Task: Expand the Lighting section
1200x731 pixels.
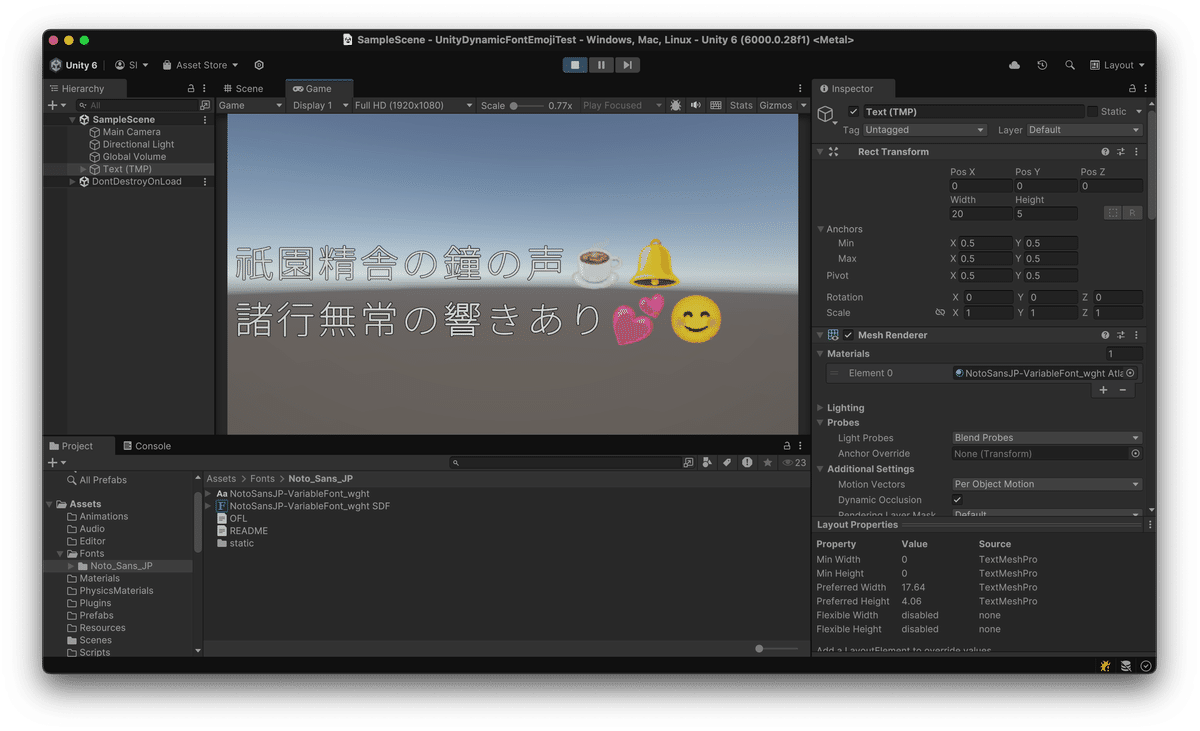Action: (821, 408)
